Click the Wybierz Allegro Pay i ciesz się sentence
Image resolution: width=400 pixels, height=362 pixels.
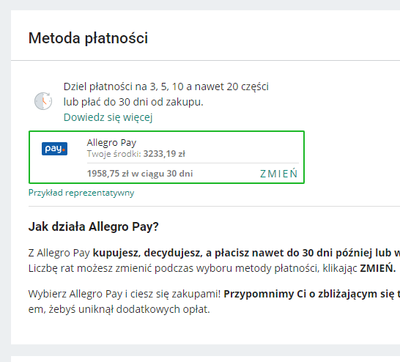click(x=124, y=294)
